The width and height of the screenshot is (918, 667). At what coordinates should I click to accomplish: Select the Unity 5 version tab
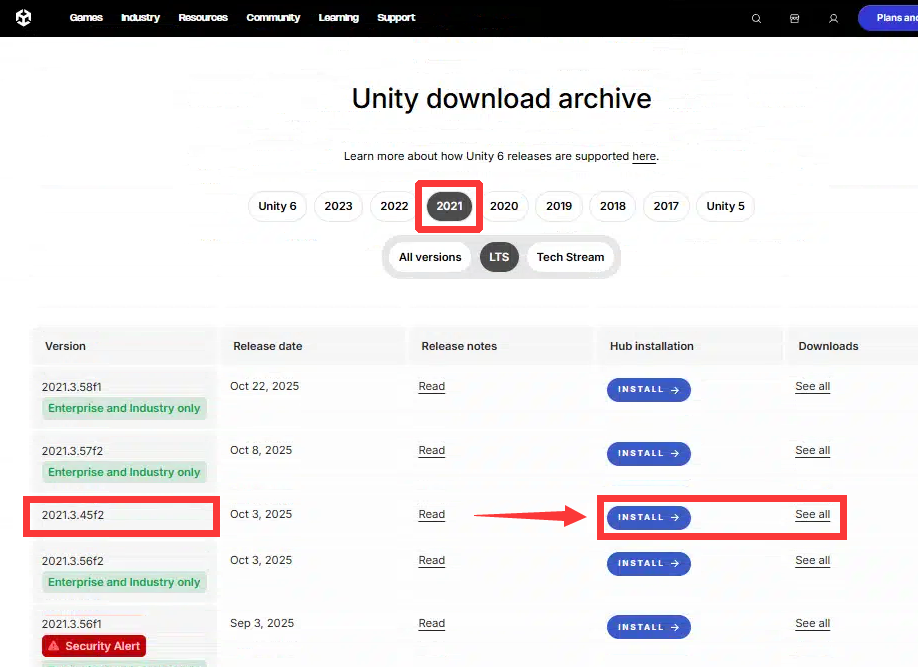[725, 206]
